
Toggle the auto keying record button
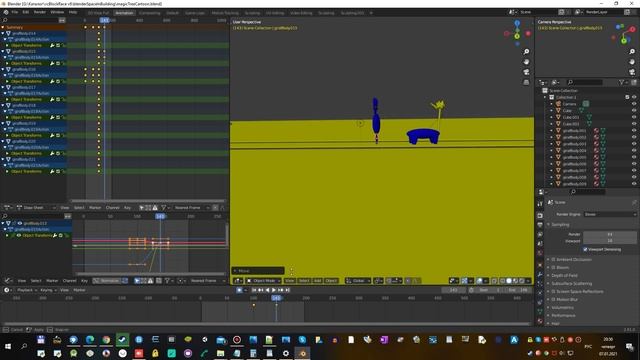click(239, 290)
